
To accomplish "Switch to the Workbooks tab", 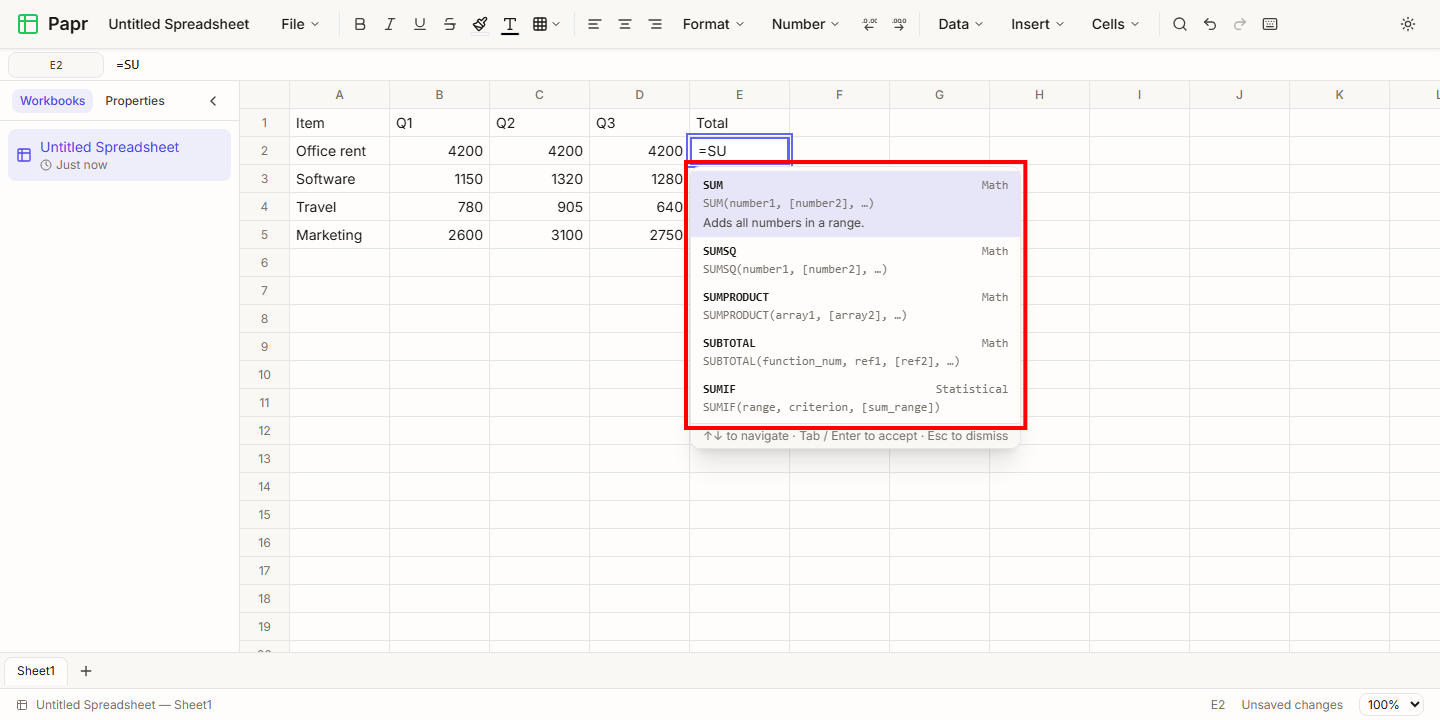I will [53, 101].
